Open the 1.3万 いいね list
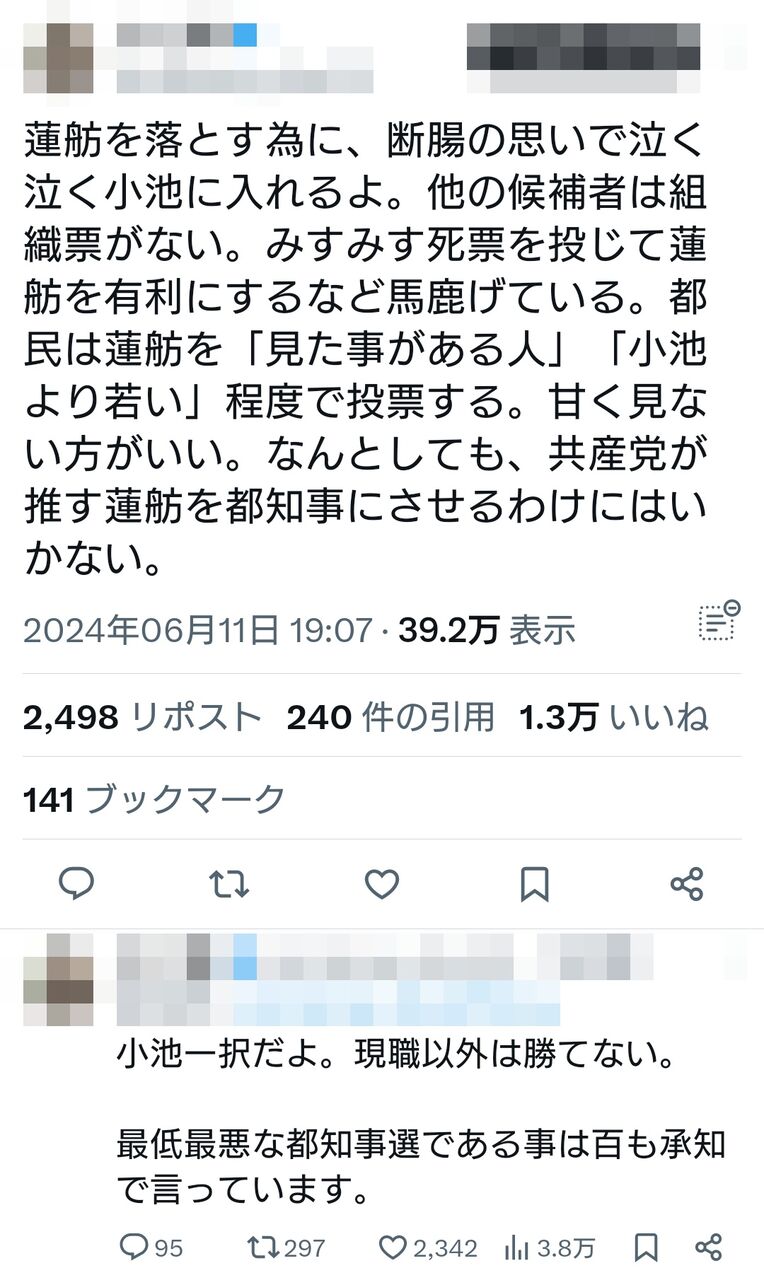This screenshot has width=764, height=1280. point(614,717)
